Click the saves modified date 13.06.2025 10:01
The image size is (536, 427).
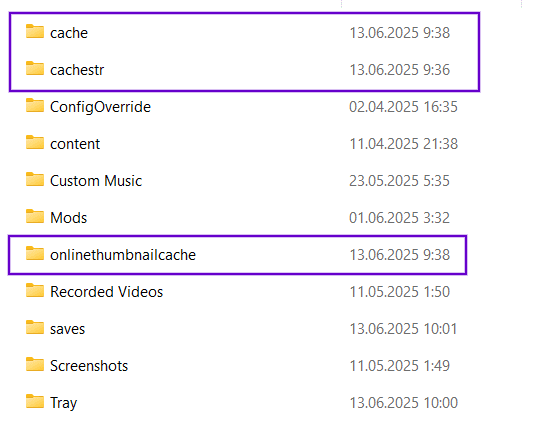click(403, 329)
